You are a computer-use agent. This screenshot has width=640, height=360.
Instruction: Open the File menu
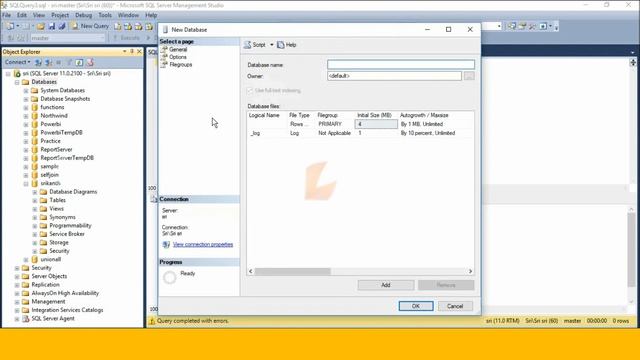(x=7, y=15)
